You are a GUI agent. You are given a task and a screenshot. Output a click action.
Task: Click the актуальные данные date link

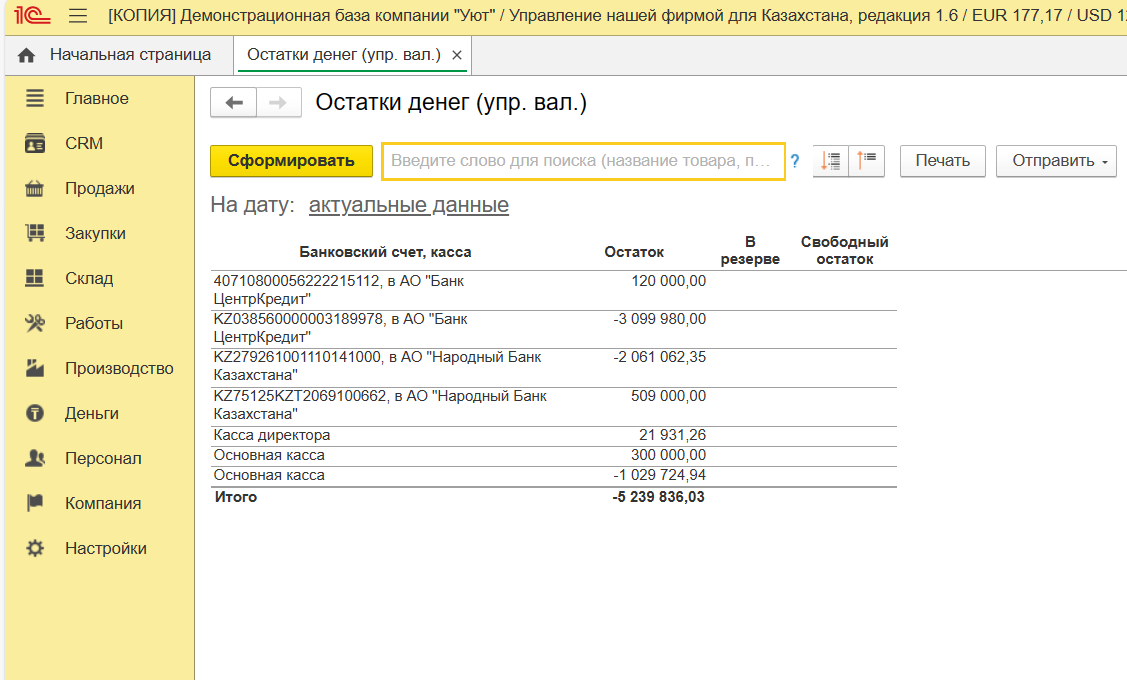tap(408, 206)
